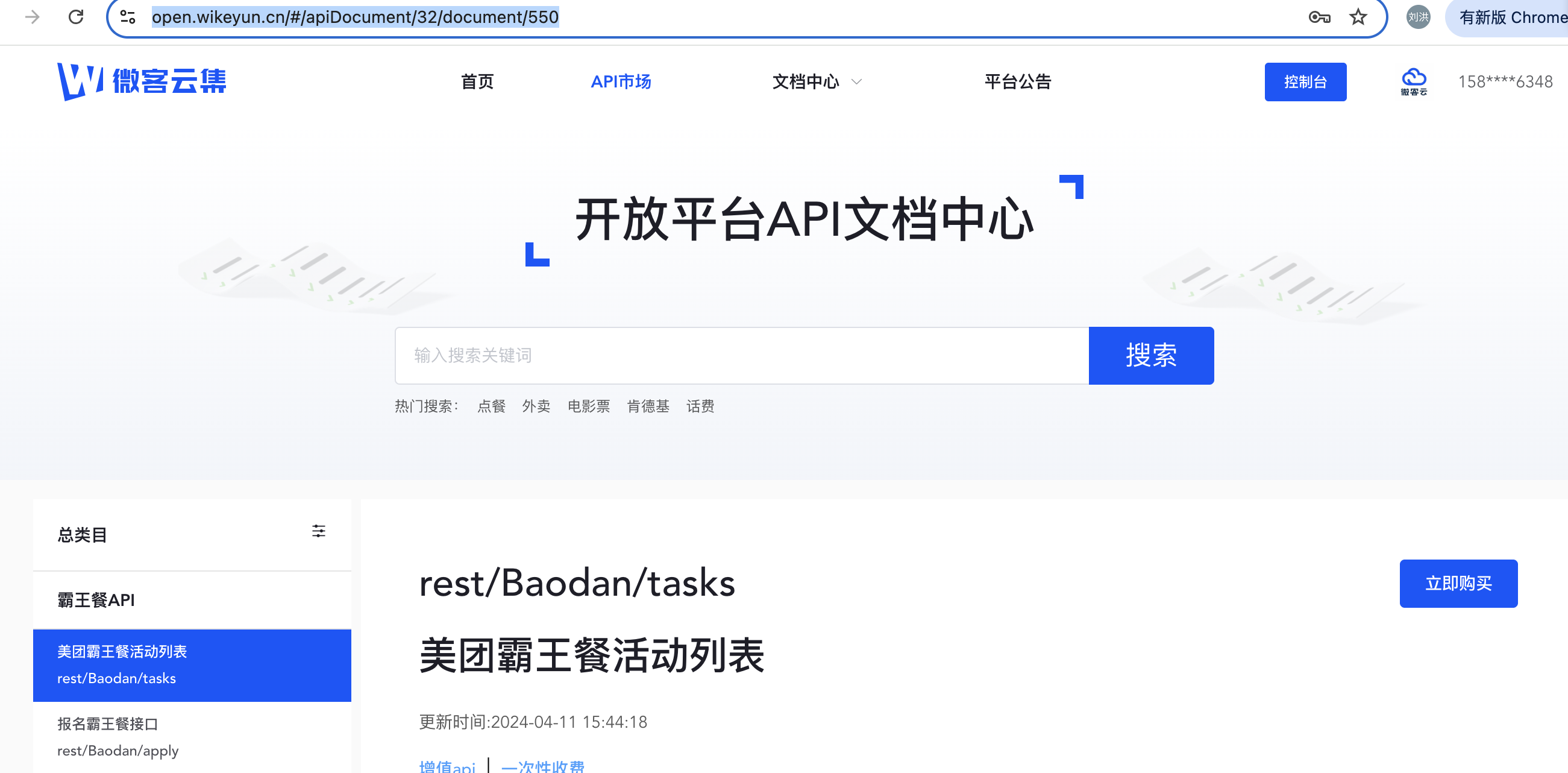
Task: Expand the 文档中心 dropdown chevron
Action: point(856,81)
